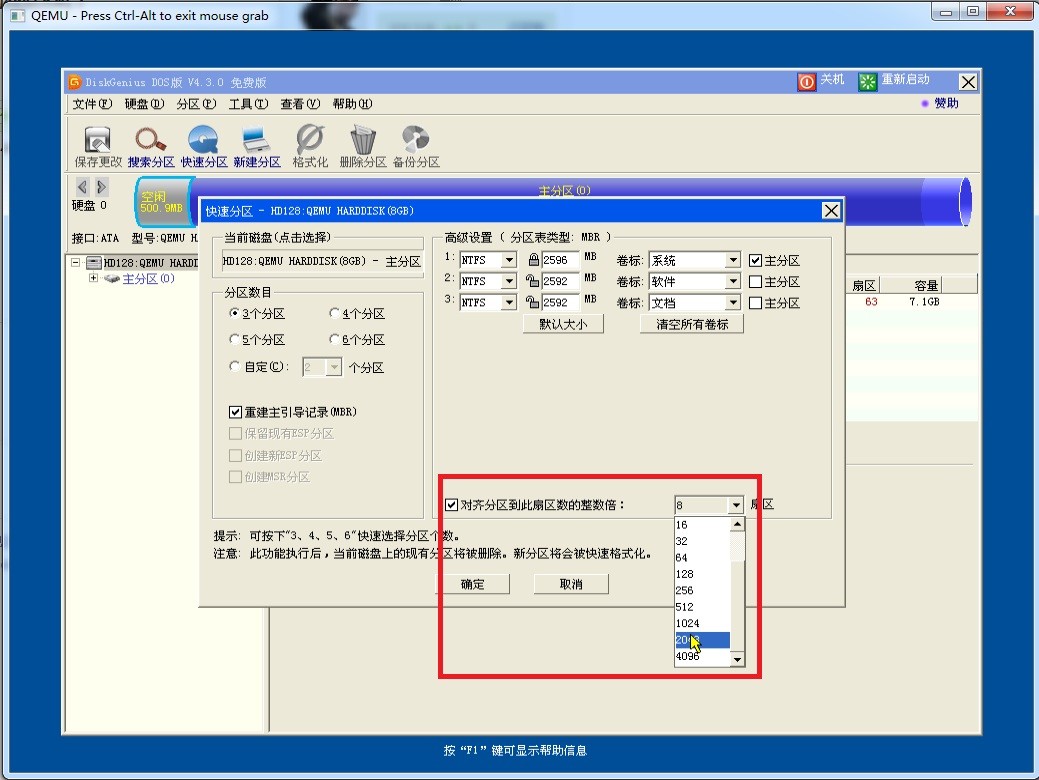Screen dimensions: 1039x780
Task: Uncheck the 重建主引导记录(MBR) checkbox
Action: coord(235,412)
